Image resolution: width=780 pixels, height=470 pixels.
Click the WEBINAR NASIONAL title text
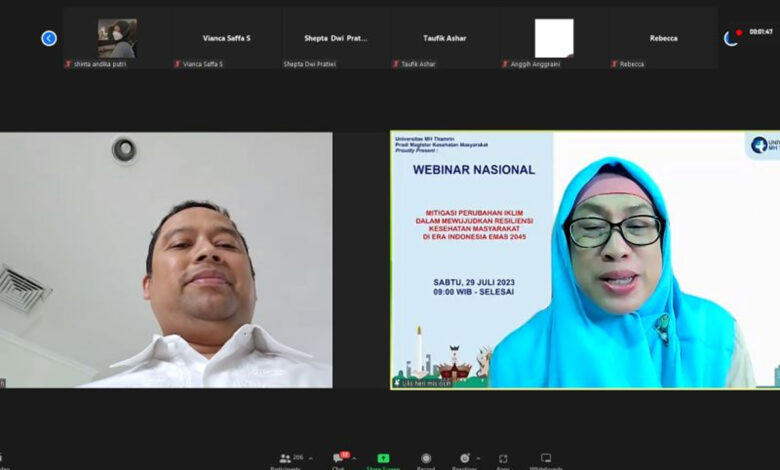(474, 170)
